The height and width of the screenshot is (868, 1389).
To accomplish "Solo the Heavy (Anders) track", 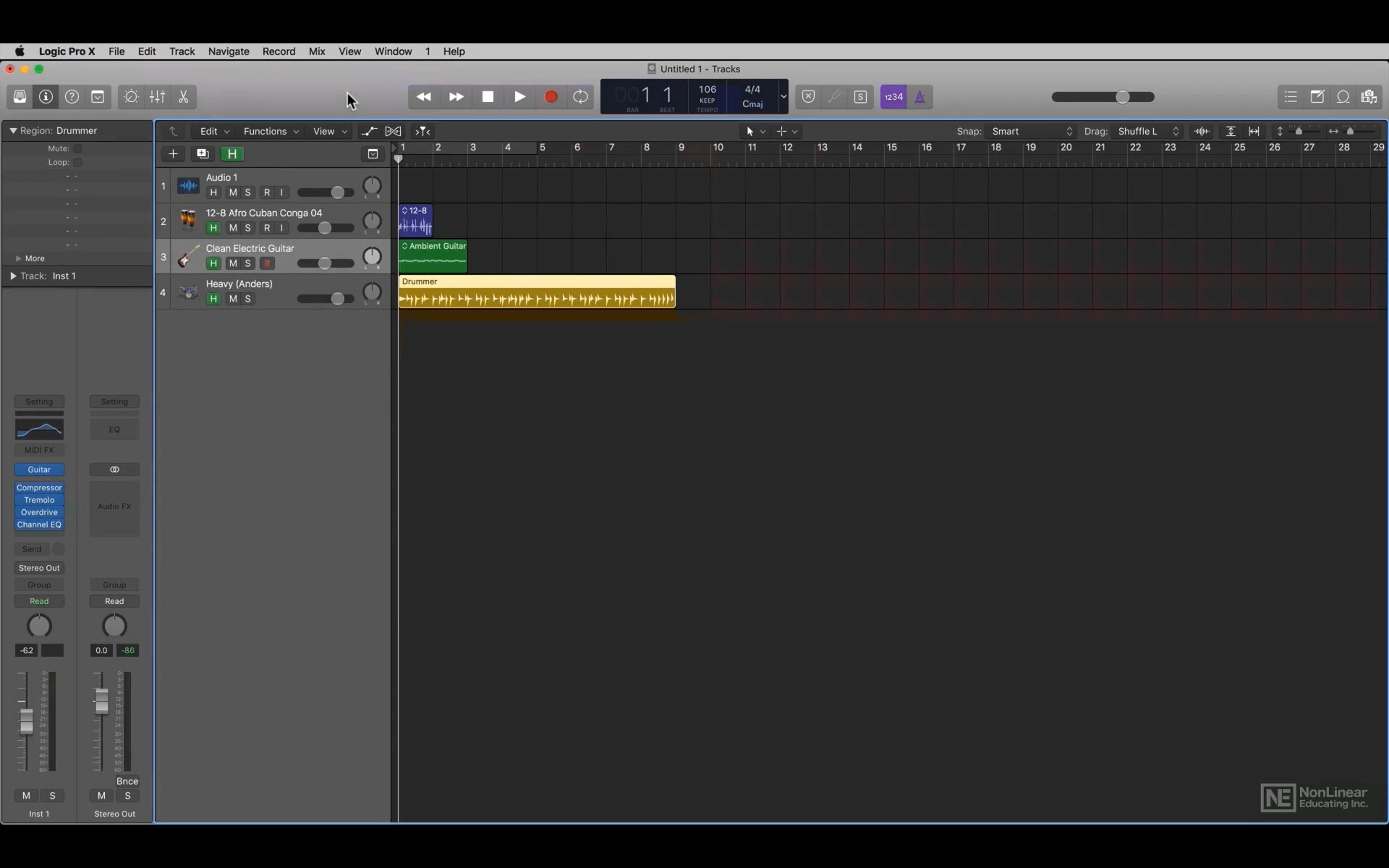I will click(x=248, y=299).
